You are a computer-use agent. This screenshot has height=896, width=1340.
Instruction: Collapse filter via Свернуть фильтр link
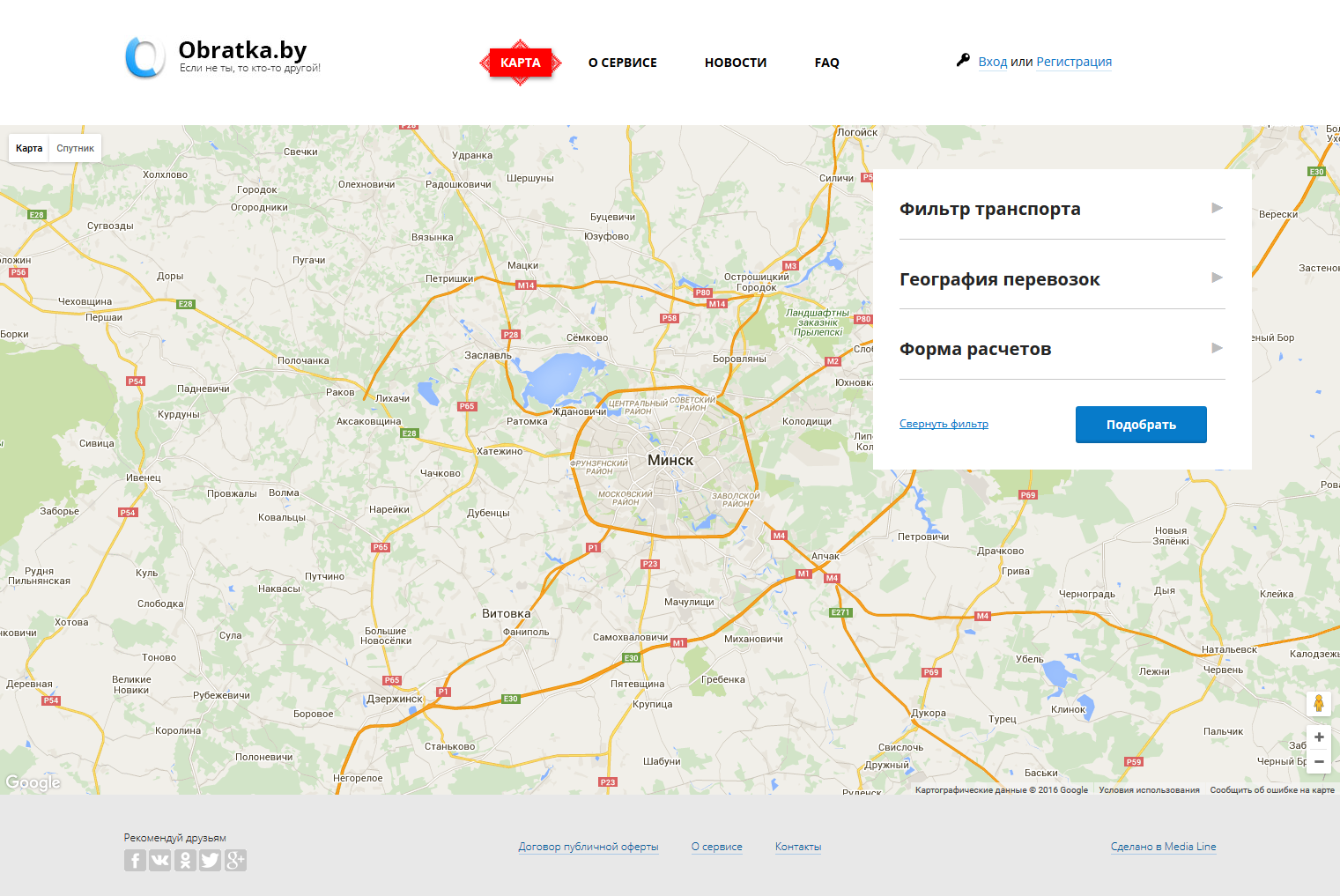point(944,424)
